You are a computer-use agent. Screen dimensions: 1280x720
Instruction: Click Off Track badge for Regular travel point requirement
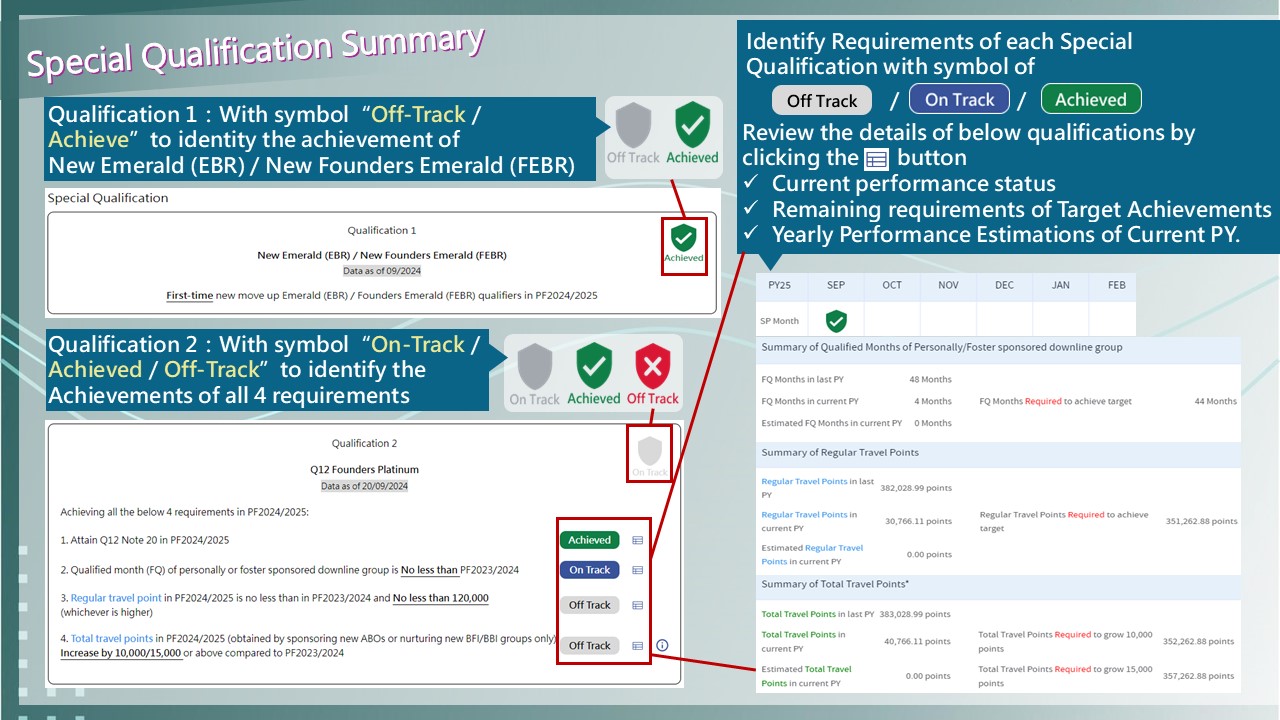[x=589, y=605]
